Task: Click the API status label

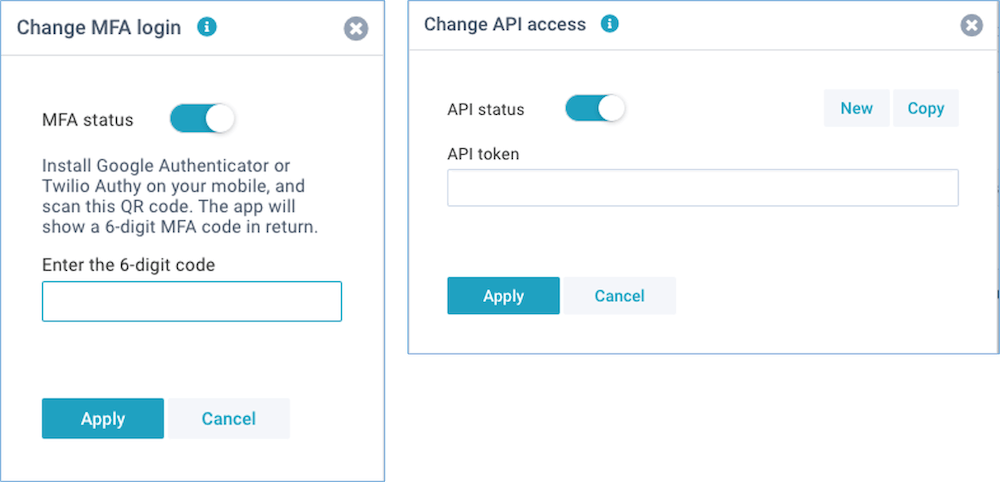Action: (x=486, y=110)
